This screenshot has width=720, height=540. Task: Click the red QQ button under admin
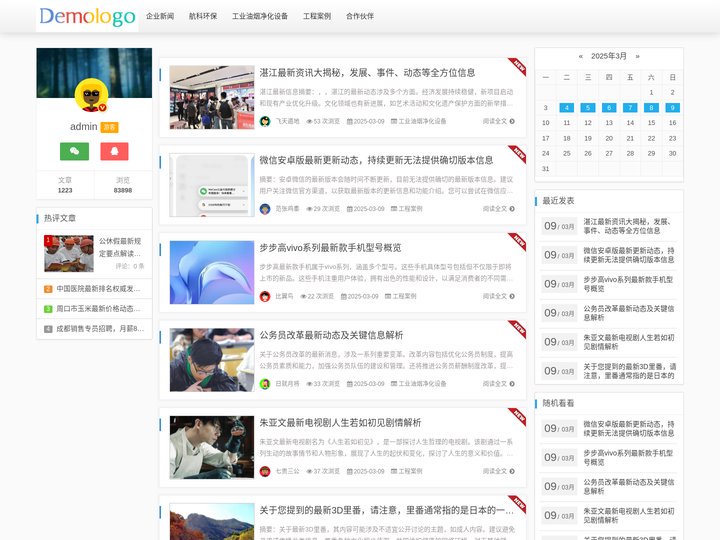114,151
